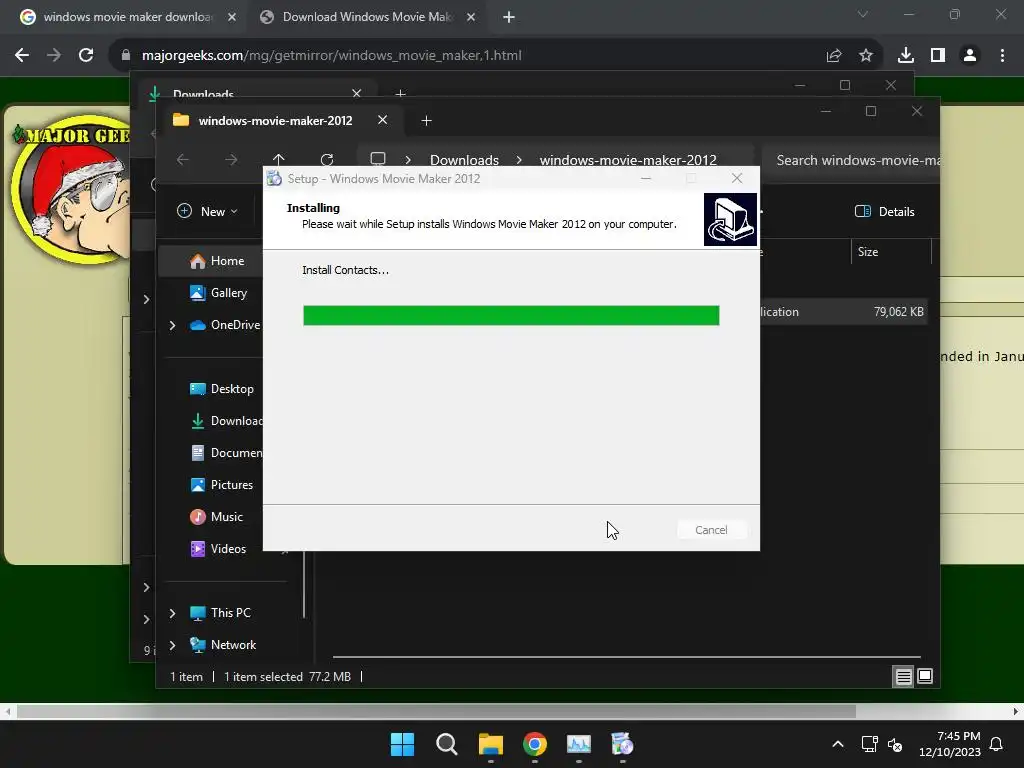Open Music quick access folder
Viewport: 1024px width, 768px height.
pyautogui.click(x=216, y=517)
